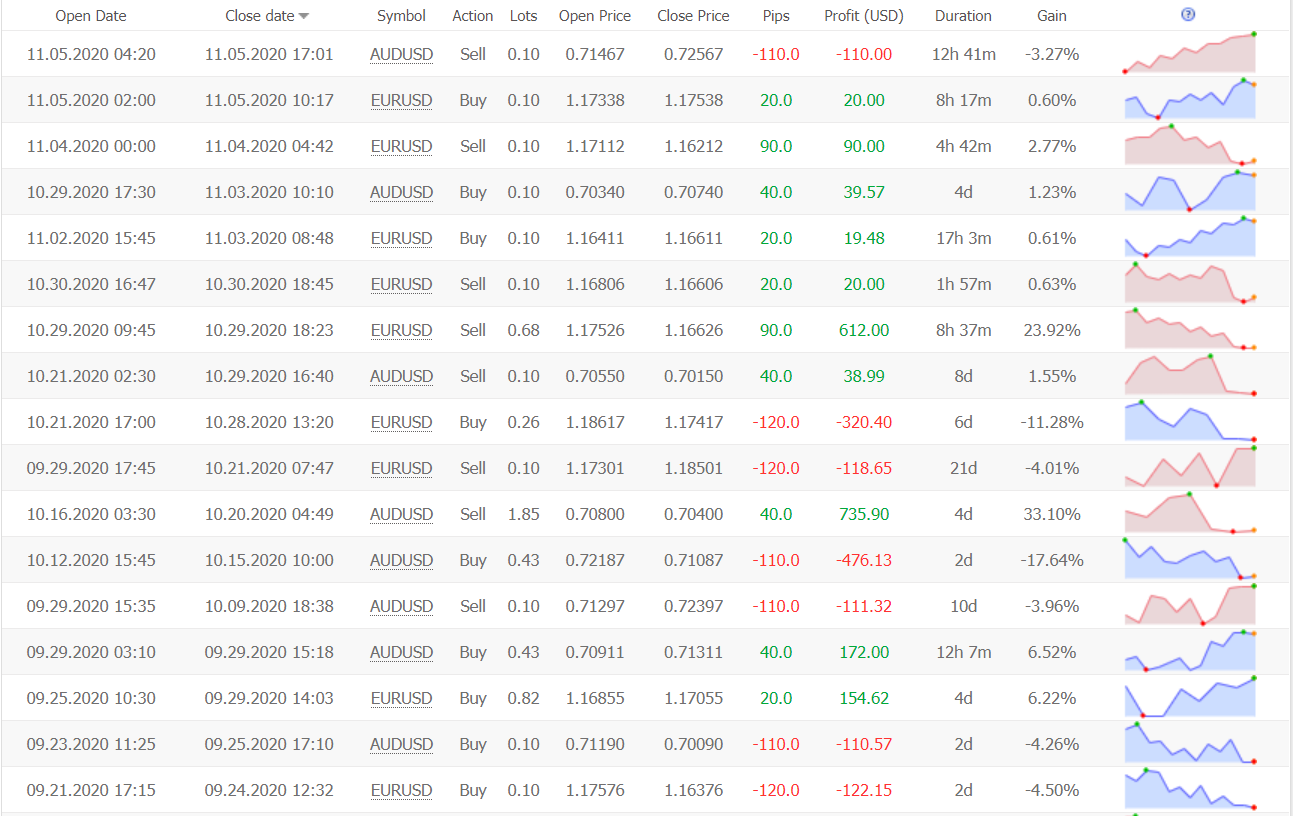Screen dimensions: 1293x816
Task: Select the 12h 41m duration cell
Action: 963,54
